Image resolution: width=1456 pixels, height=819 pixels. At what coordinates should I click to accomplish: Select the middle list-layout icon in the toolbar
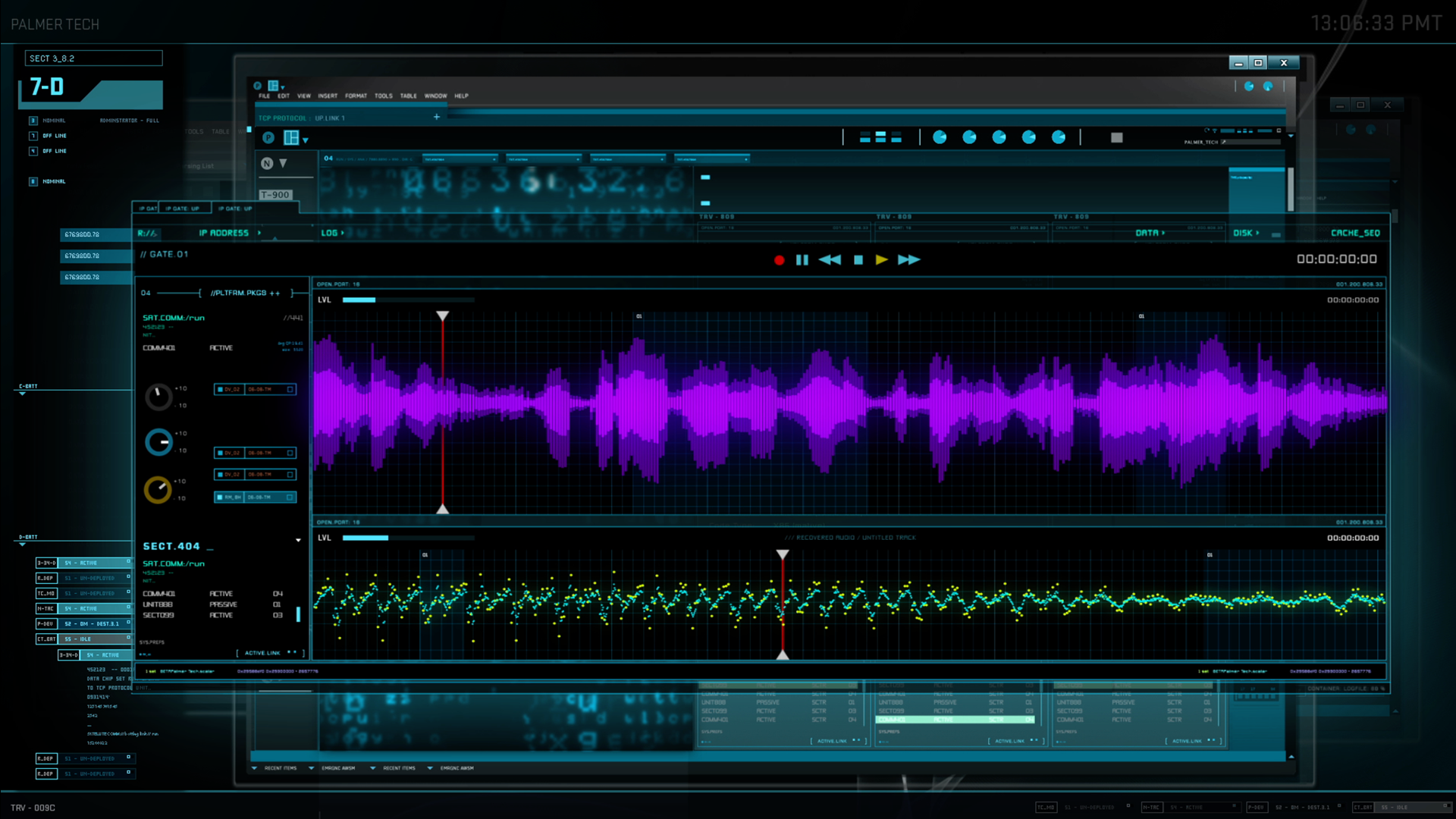(x=880, y=137)
